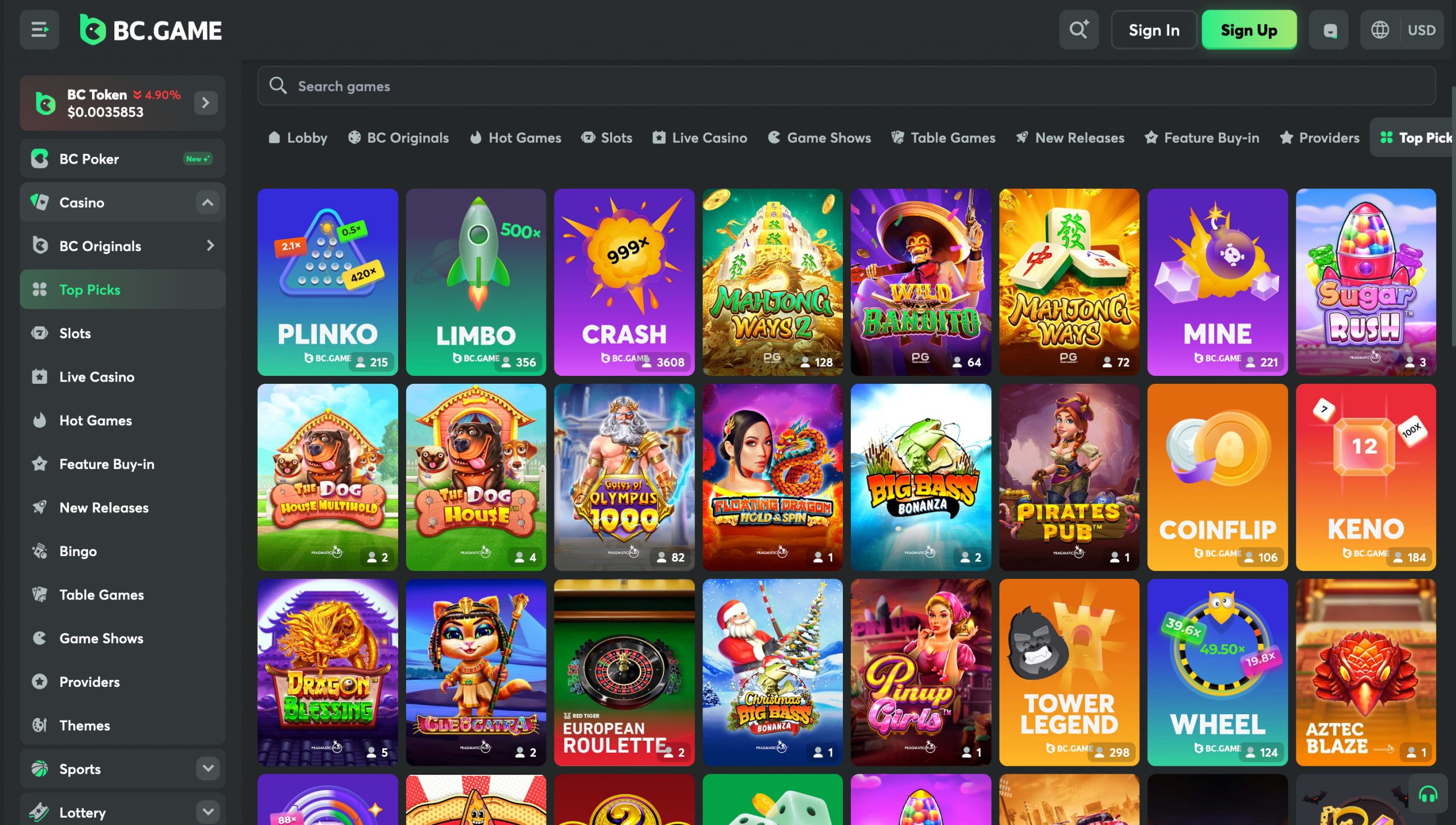
Task: Click the Sign In button
Action: (1153, 30)
